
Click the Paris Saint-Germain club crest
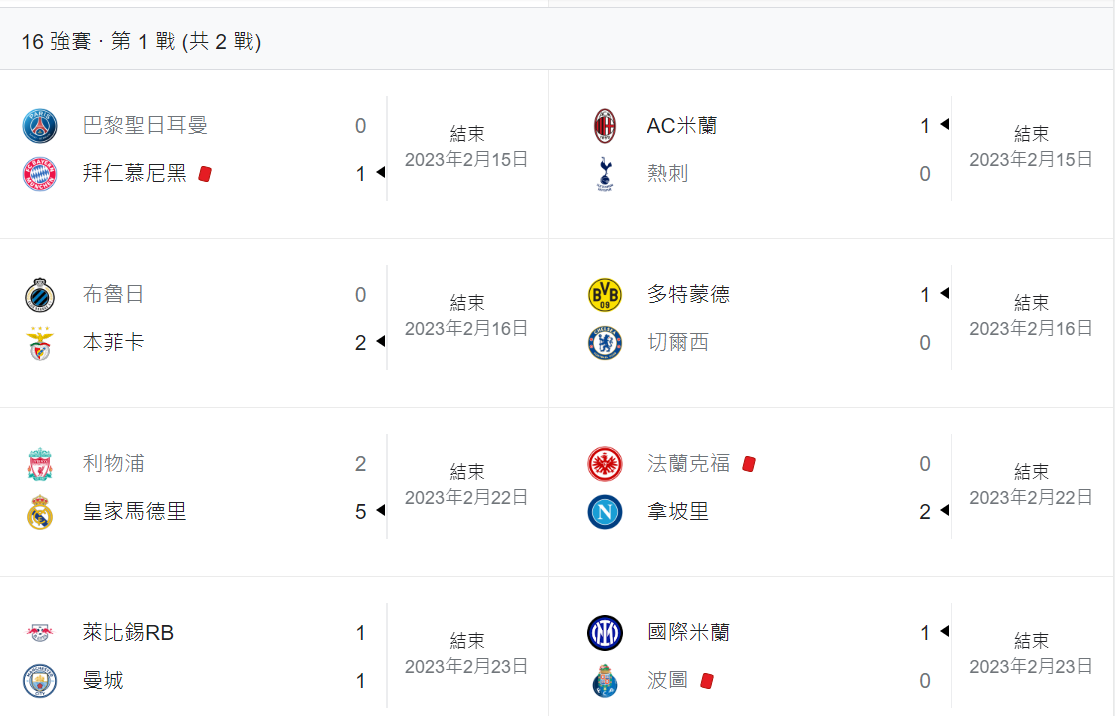pyautogui.click(x=40, y=126)
